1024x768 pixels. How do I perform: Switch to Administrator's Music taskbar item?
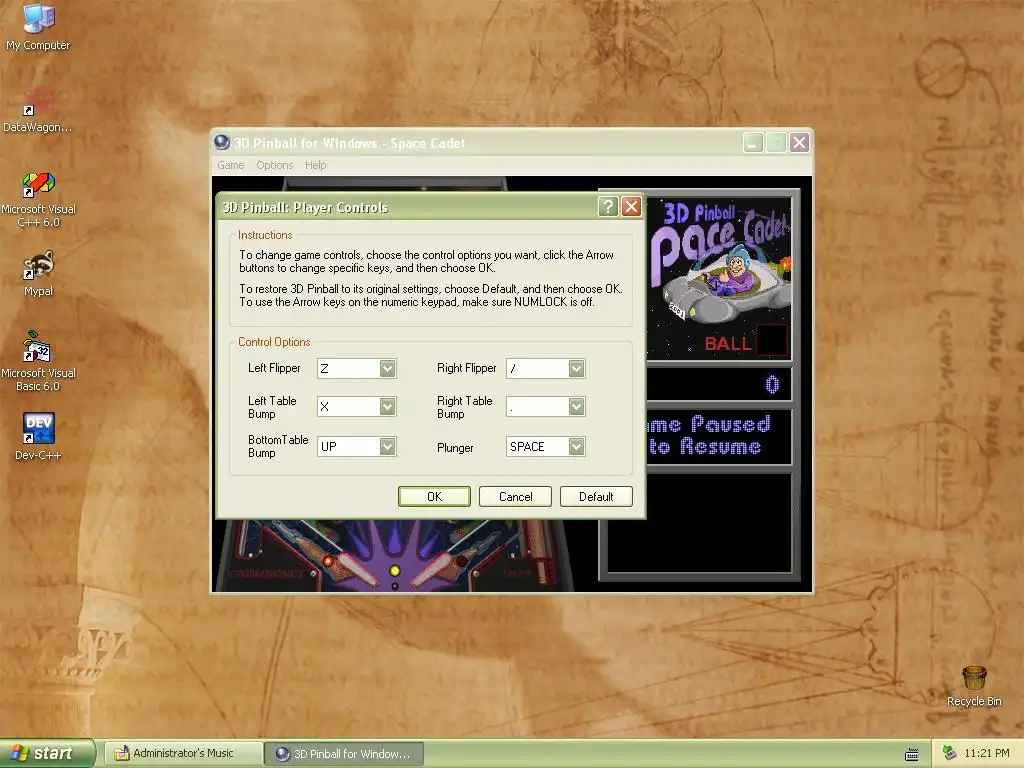pyautogui.click(x=184, y=754)
